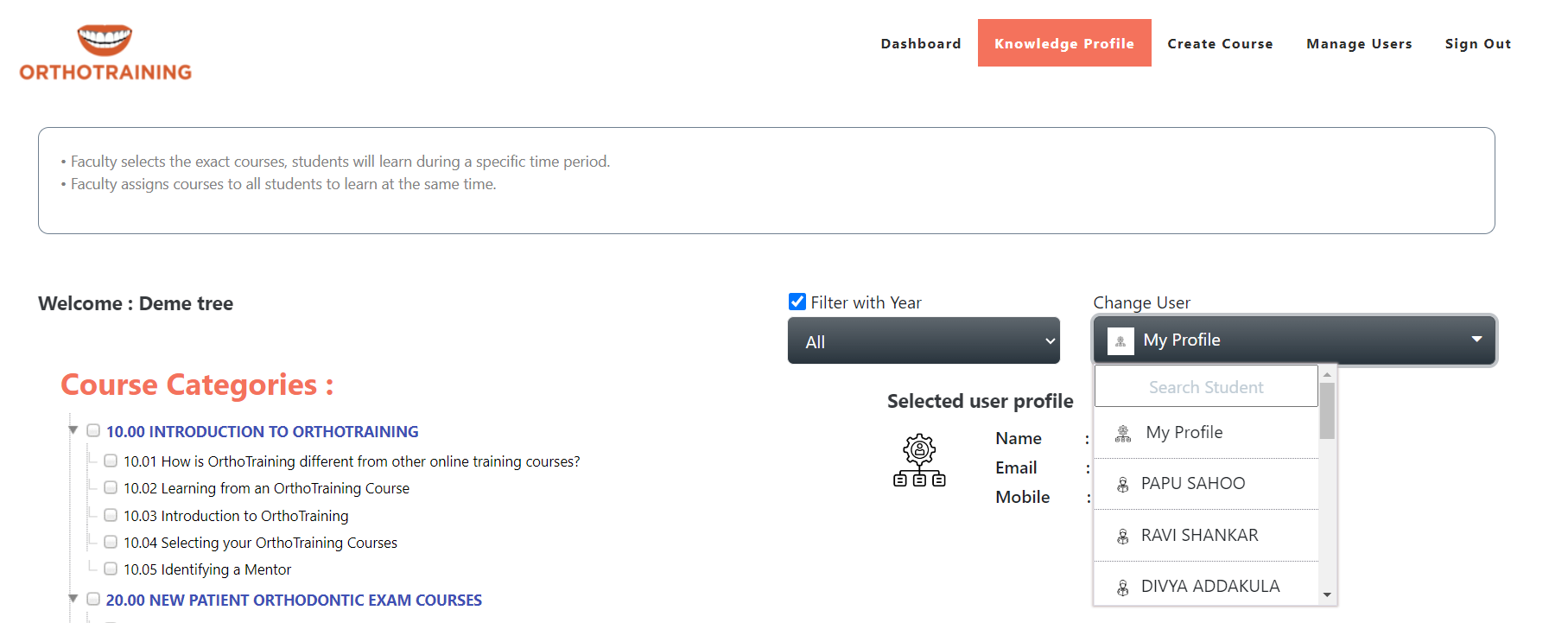Collapse the 10.00 Introduction category tree

pos(73,429)
